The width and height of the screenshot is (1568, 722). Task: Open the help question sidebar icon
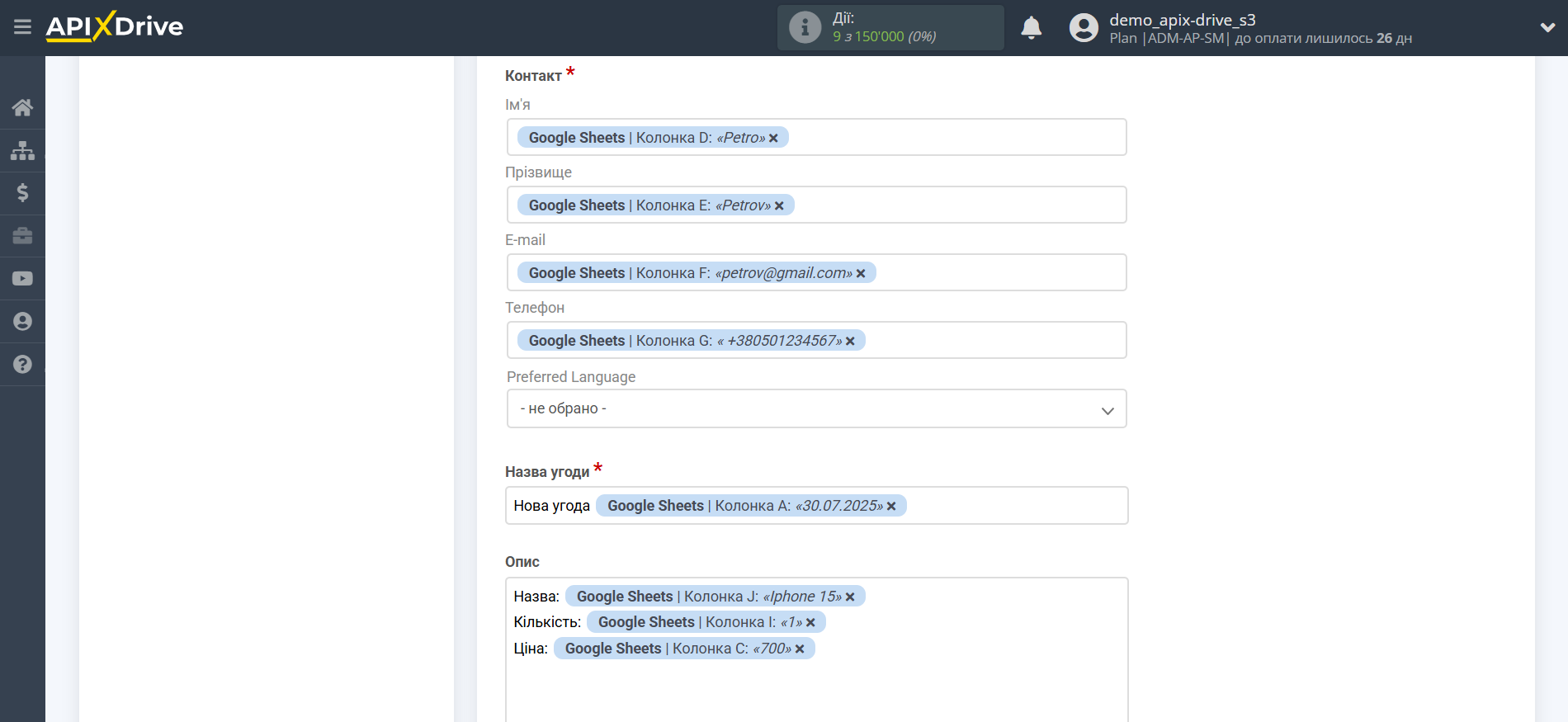click(22, 364)
